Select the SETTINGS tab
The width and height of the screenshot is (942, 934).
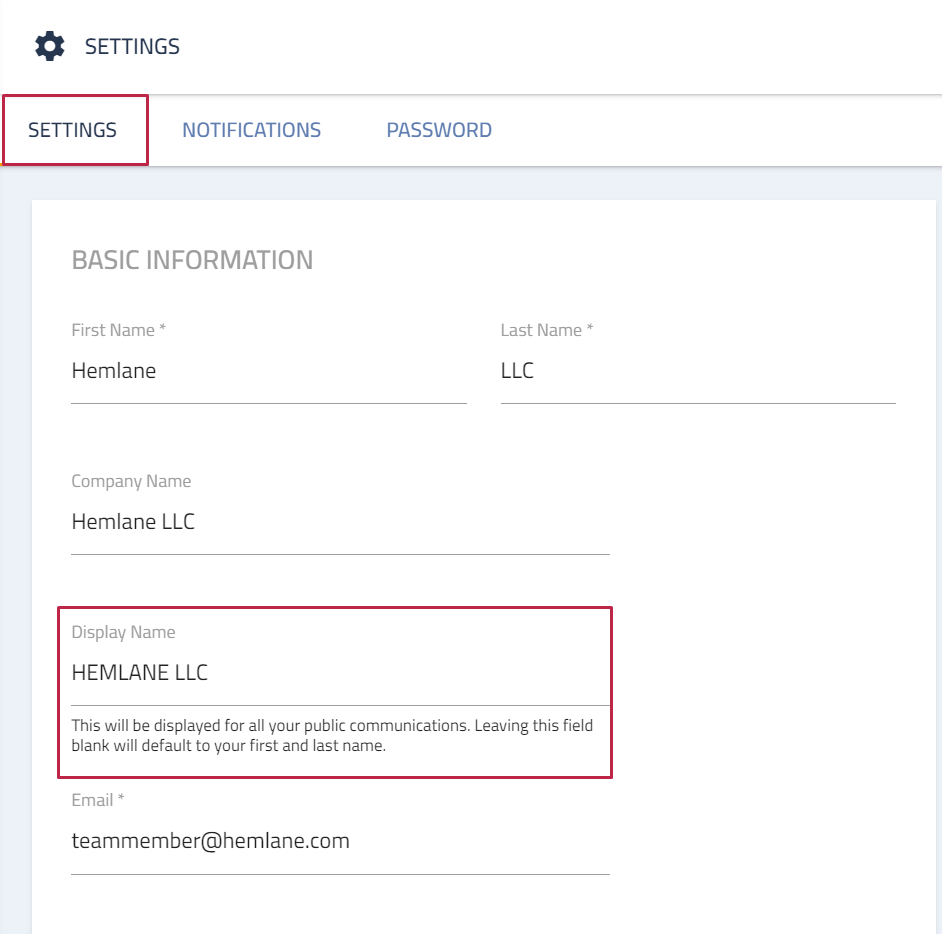point(73,130)
